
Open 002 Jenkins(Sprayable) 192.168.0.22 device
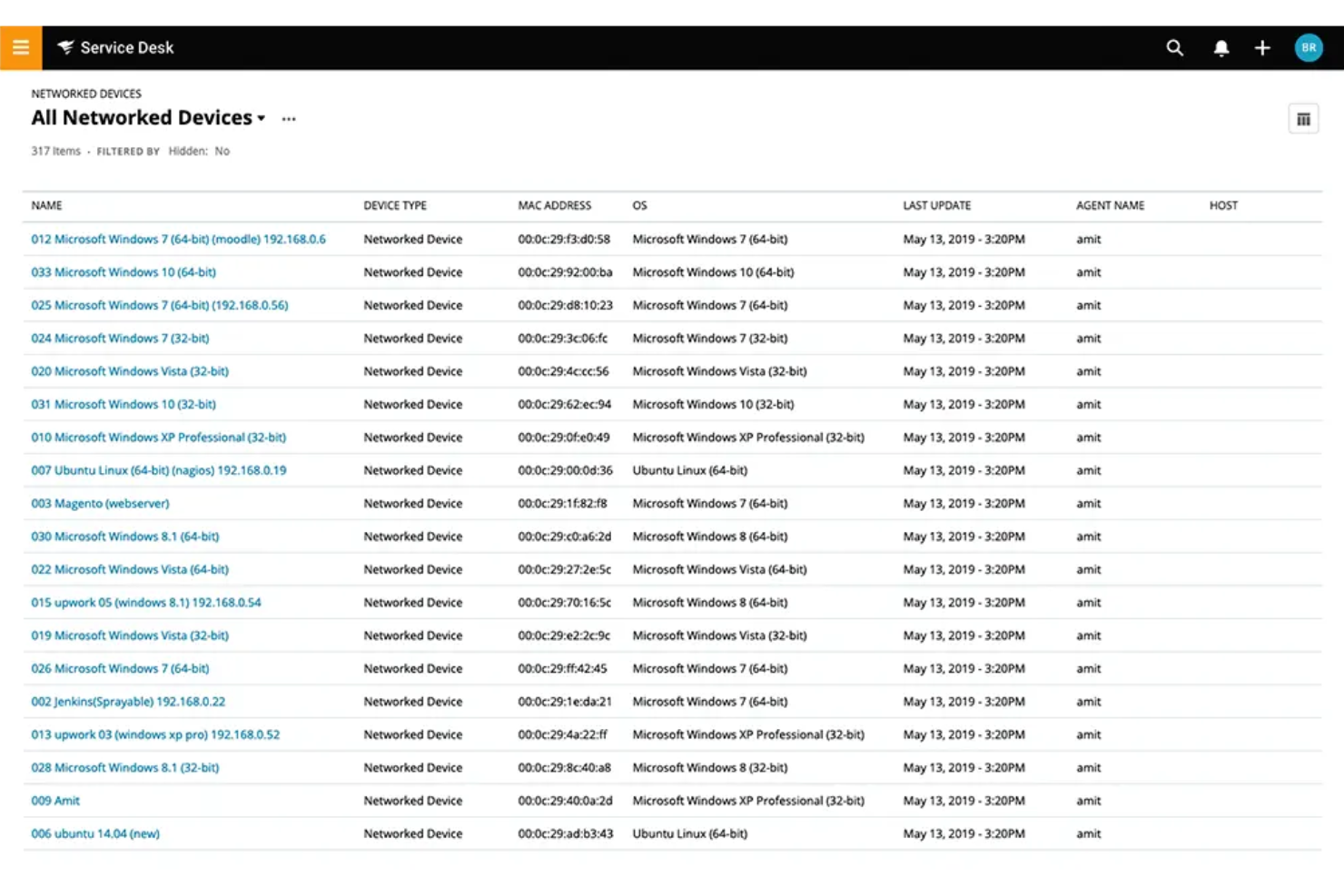129,701
